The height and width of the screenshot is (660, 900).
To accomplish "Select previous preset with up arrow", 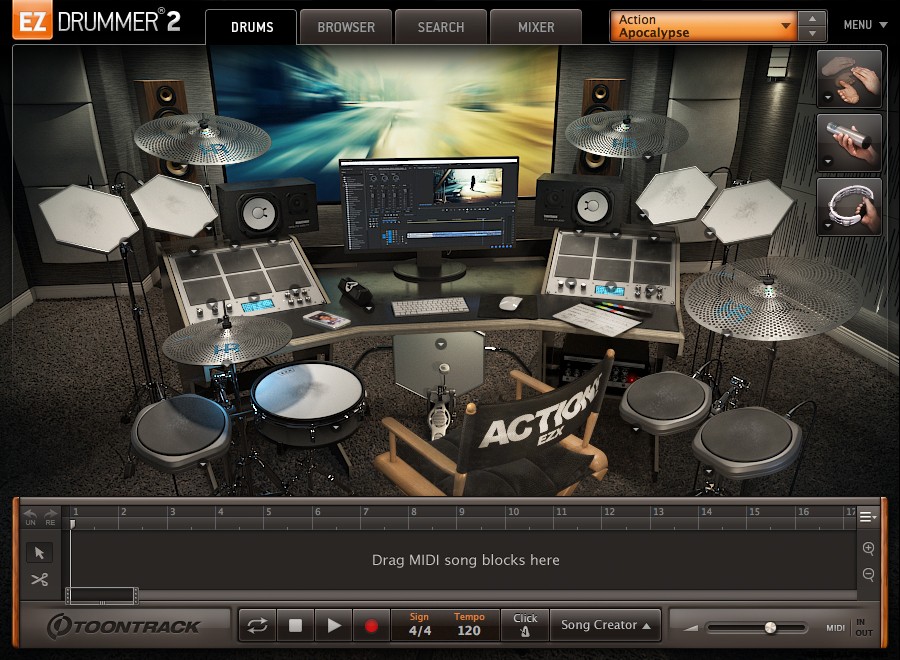I will (812, 18).
